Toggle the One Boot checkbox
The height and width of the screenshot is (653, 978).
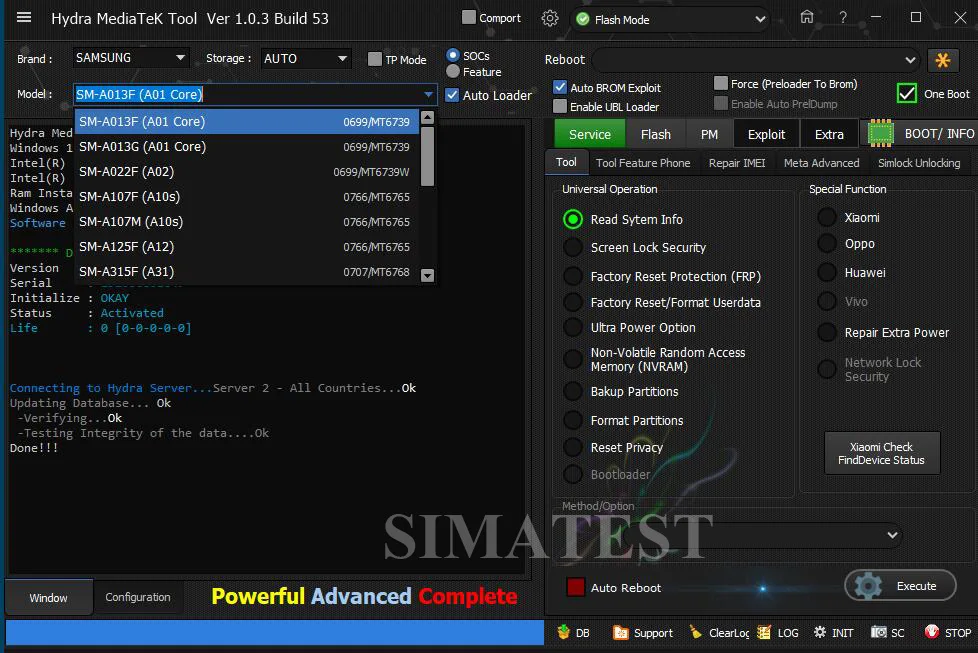coord(907,94)
